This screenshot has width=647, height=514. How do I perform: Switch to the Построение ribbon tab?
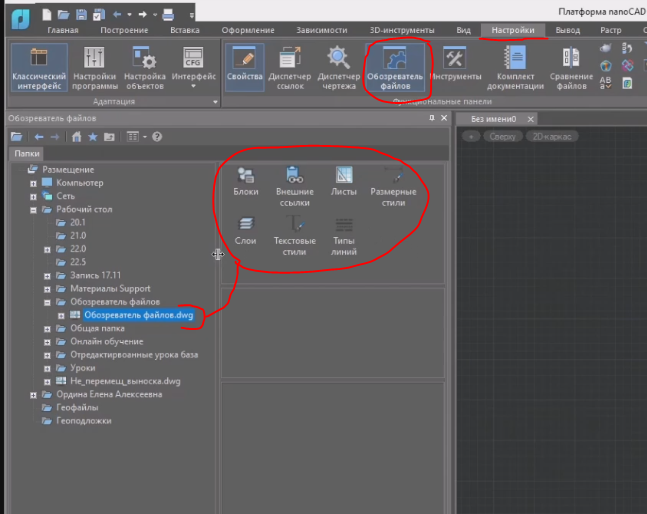124,30
